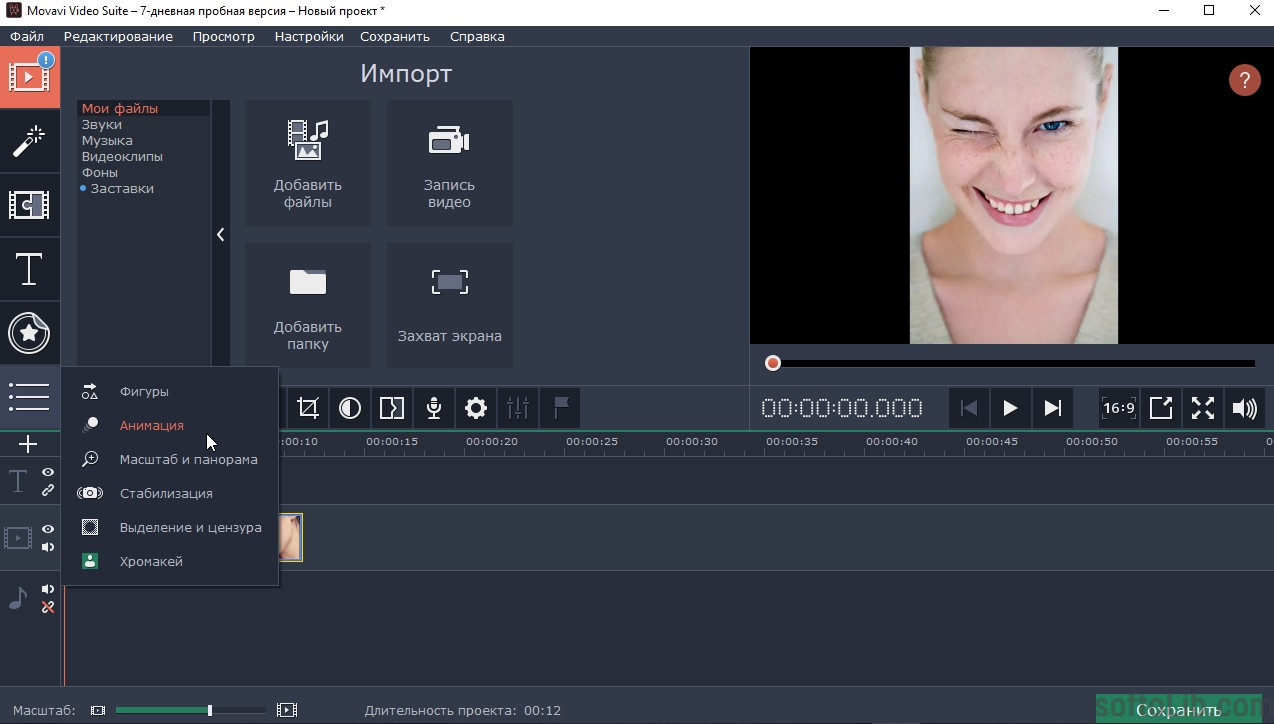Viewport: 1274px width, 724px height.
Task: Select Музыка category
Action: pyautogui.click(x=143, y=140)
